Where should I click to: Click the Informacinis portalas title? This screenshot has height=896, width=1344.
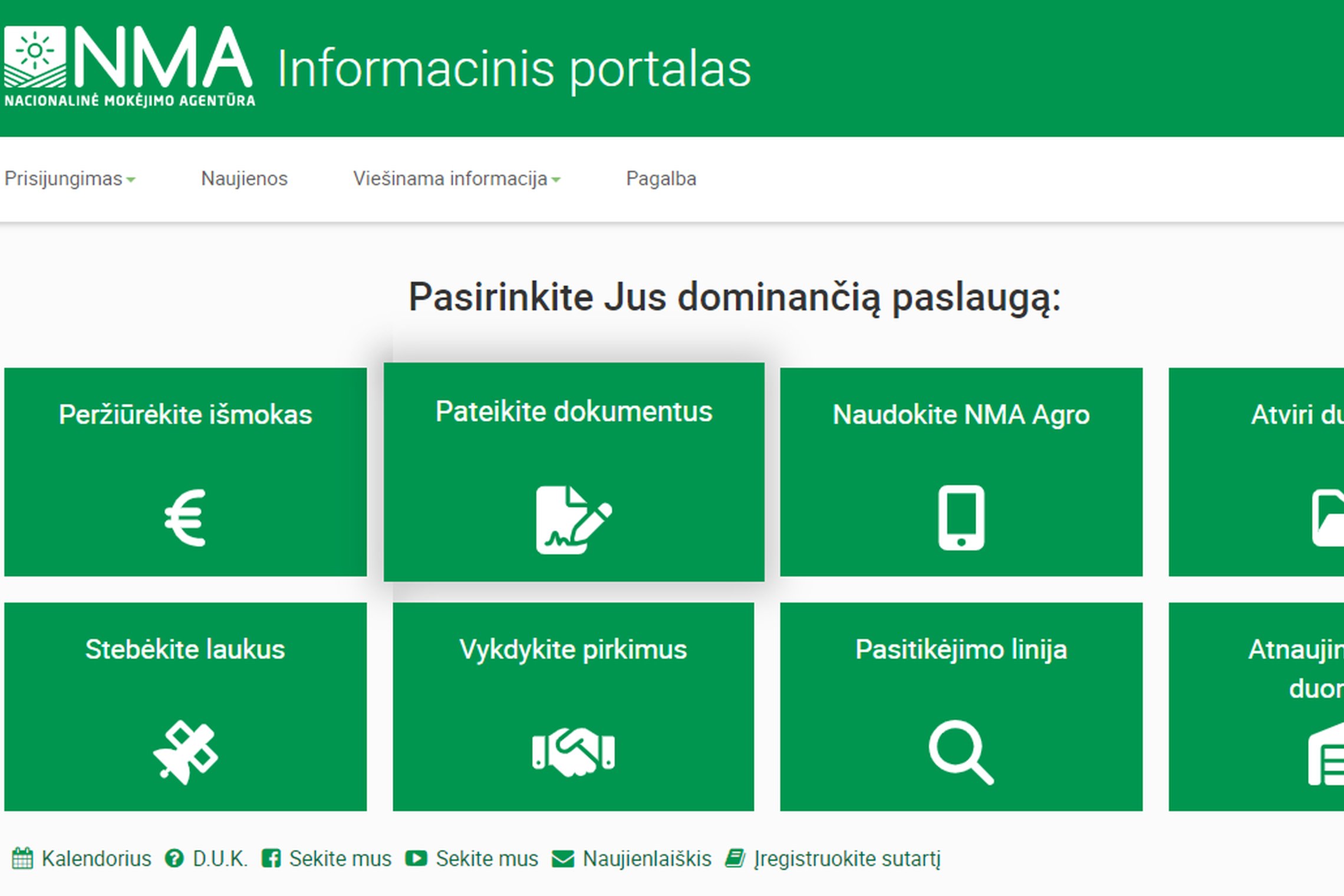coord(514,70)
